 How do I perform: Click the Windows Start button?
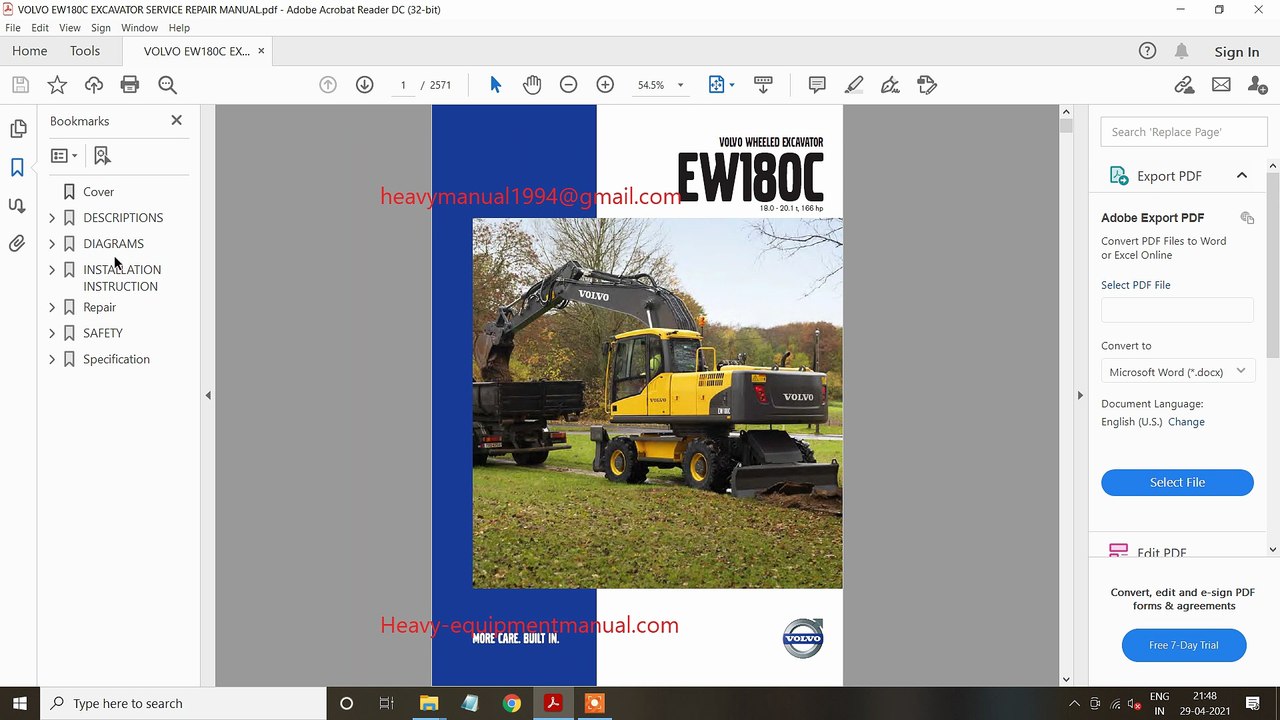[19, 703]
